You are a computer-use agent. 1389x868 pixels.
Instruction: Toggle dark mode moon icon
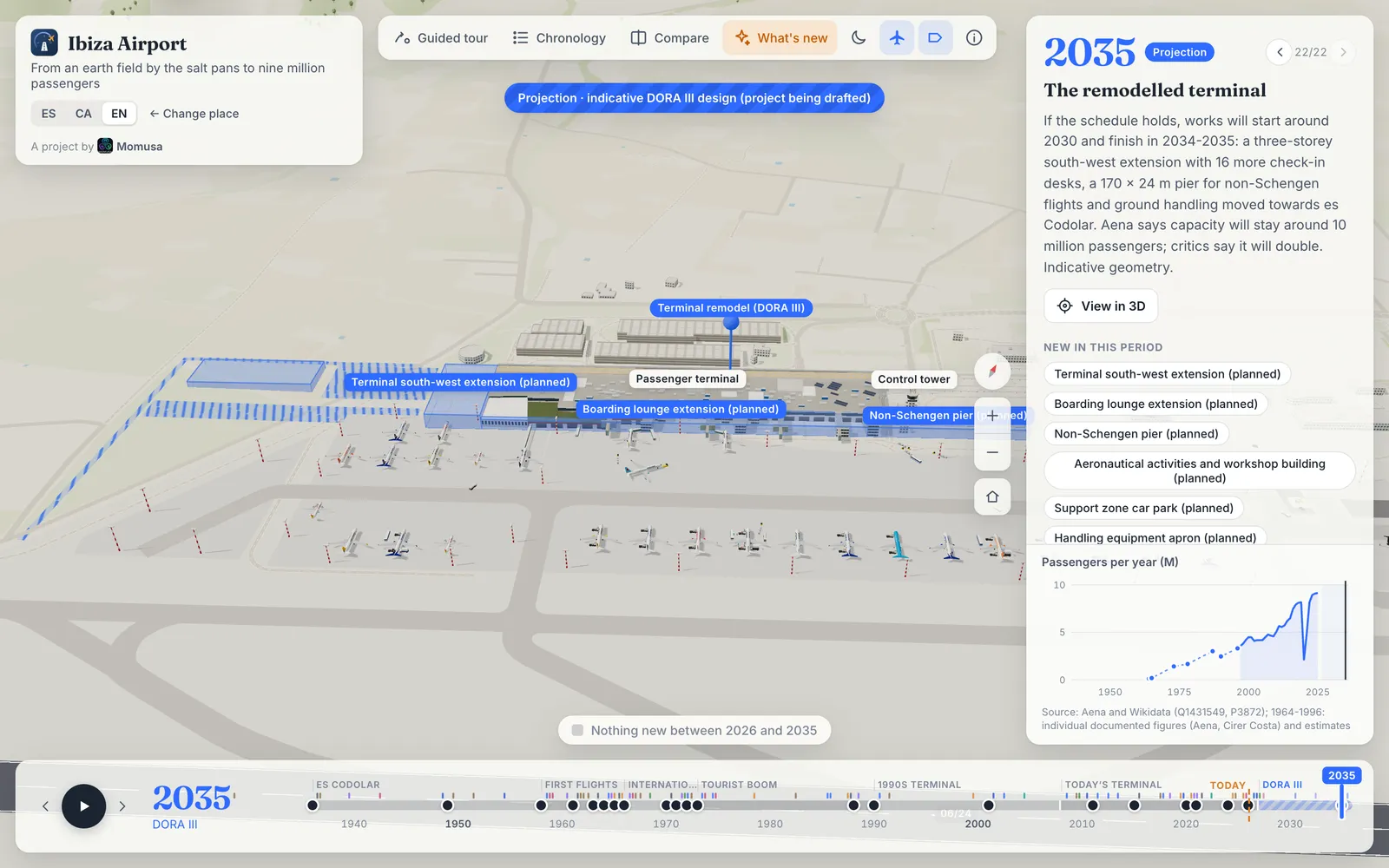click(x=859, y=38)
